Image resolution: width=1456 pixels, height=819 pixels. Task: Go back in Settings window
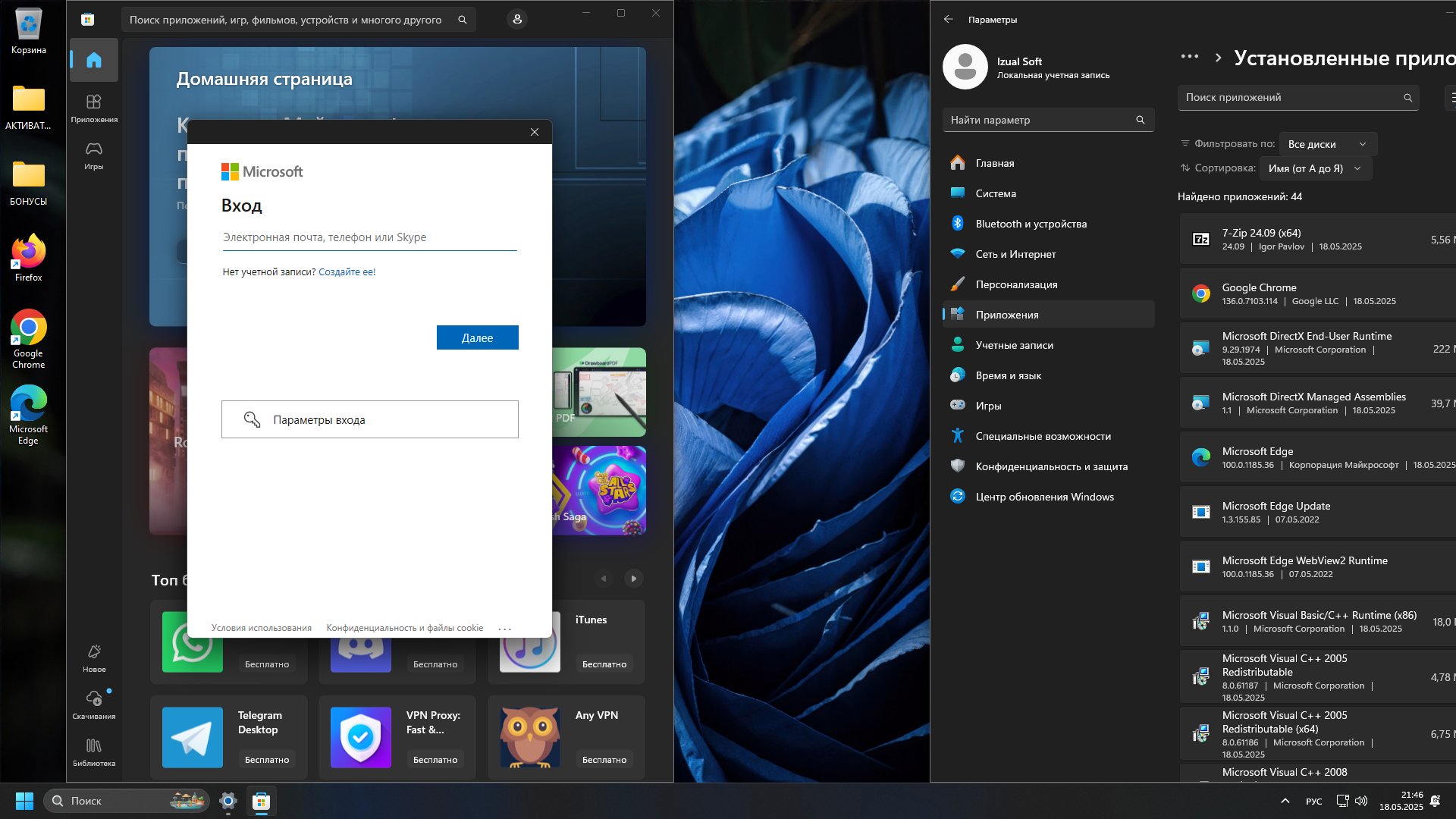pyautogui.click(x=949, y=19)
